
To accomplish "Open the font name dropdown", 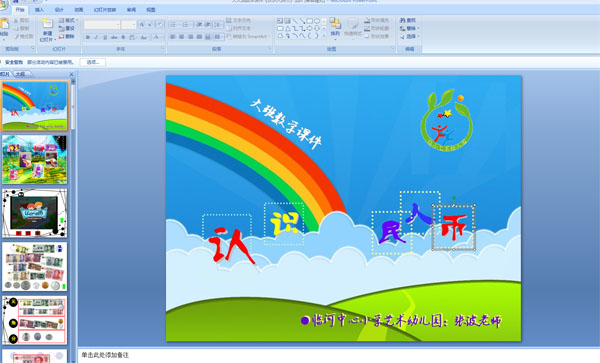I will tap(102, 25).
